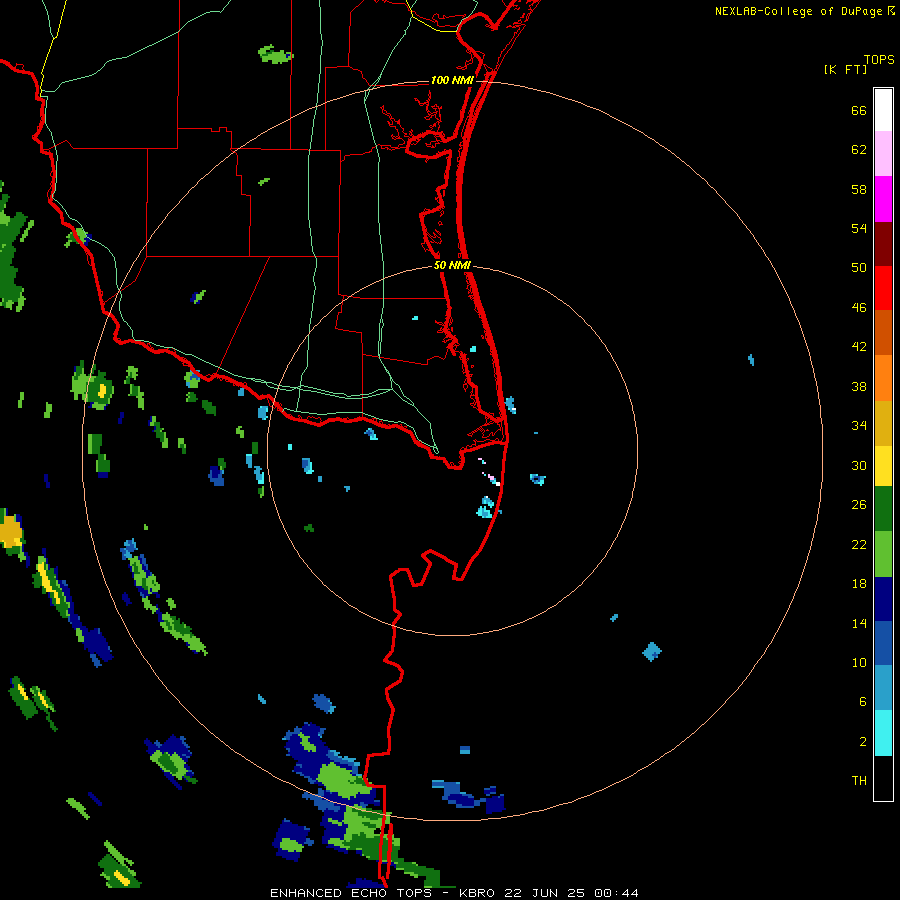Click the legend value 2
The height and width of the screenshot is (900, 900).
tap(863, 742)
